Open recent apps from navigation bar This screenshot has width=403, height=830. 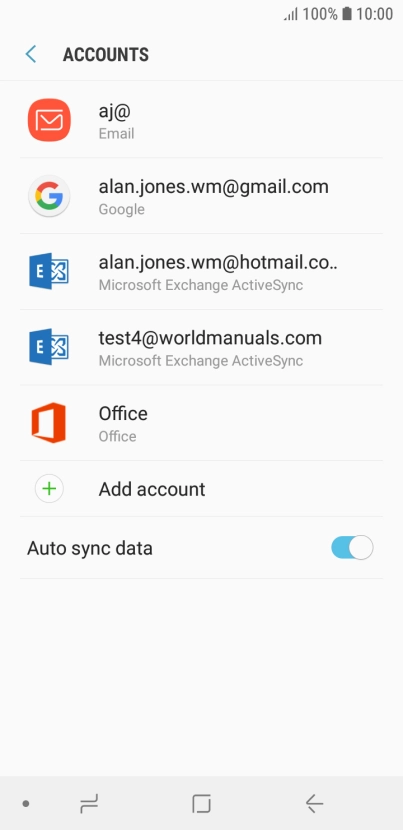pyautogui.click(x=89, y=804)
